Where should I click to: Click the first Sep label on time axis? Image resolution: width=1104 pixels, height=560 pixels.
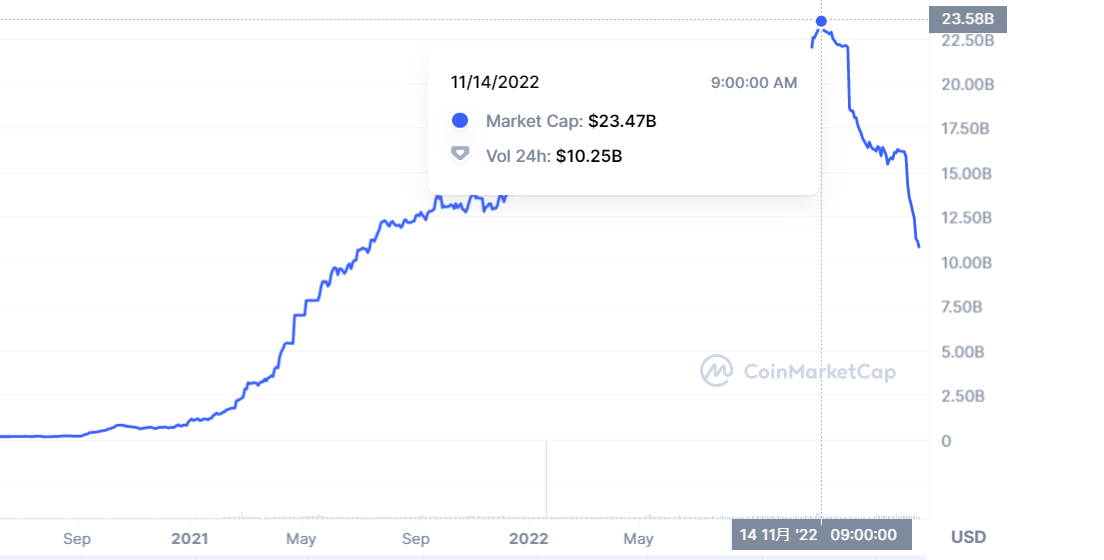point(77,539)
